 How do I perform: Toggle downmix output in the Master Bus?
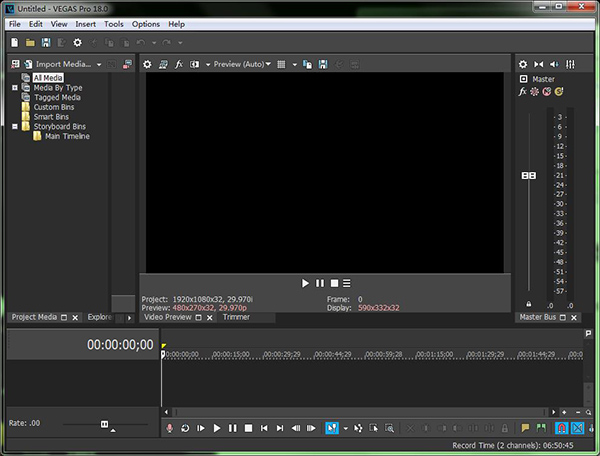tap(539, 64)
